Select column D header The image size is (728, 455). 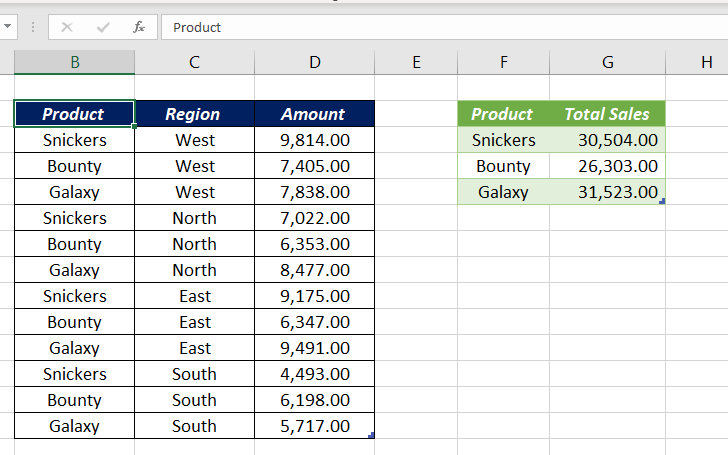pos(315,62)
